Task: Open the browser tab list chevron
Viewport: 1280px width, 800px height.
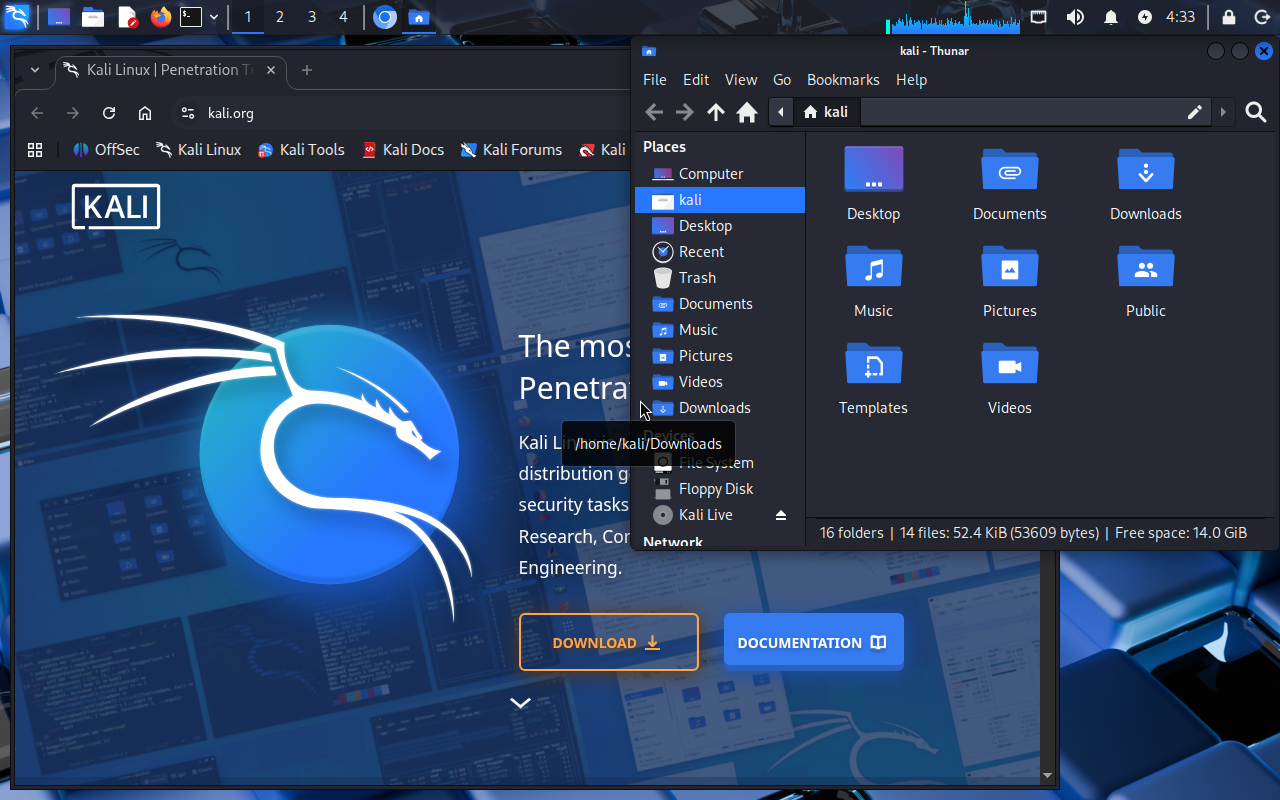Action: [x=35, y=70]
